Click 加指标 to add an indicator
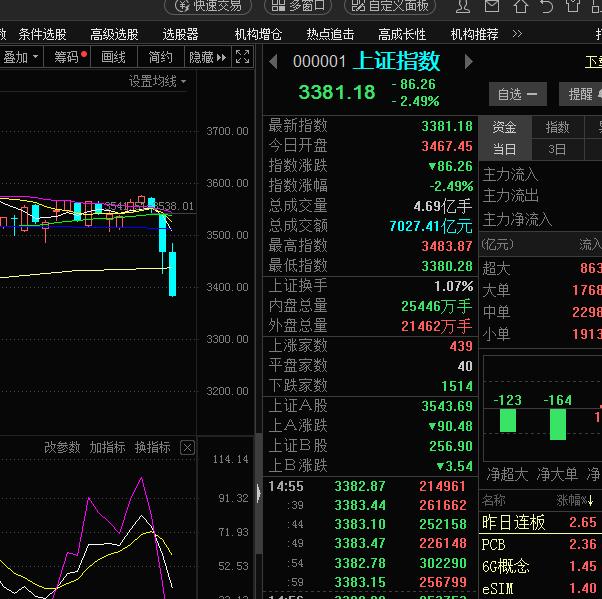Image resolution: width=602 pixels, height=599 pixels. 107,447
